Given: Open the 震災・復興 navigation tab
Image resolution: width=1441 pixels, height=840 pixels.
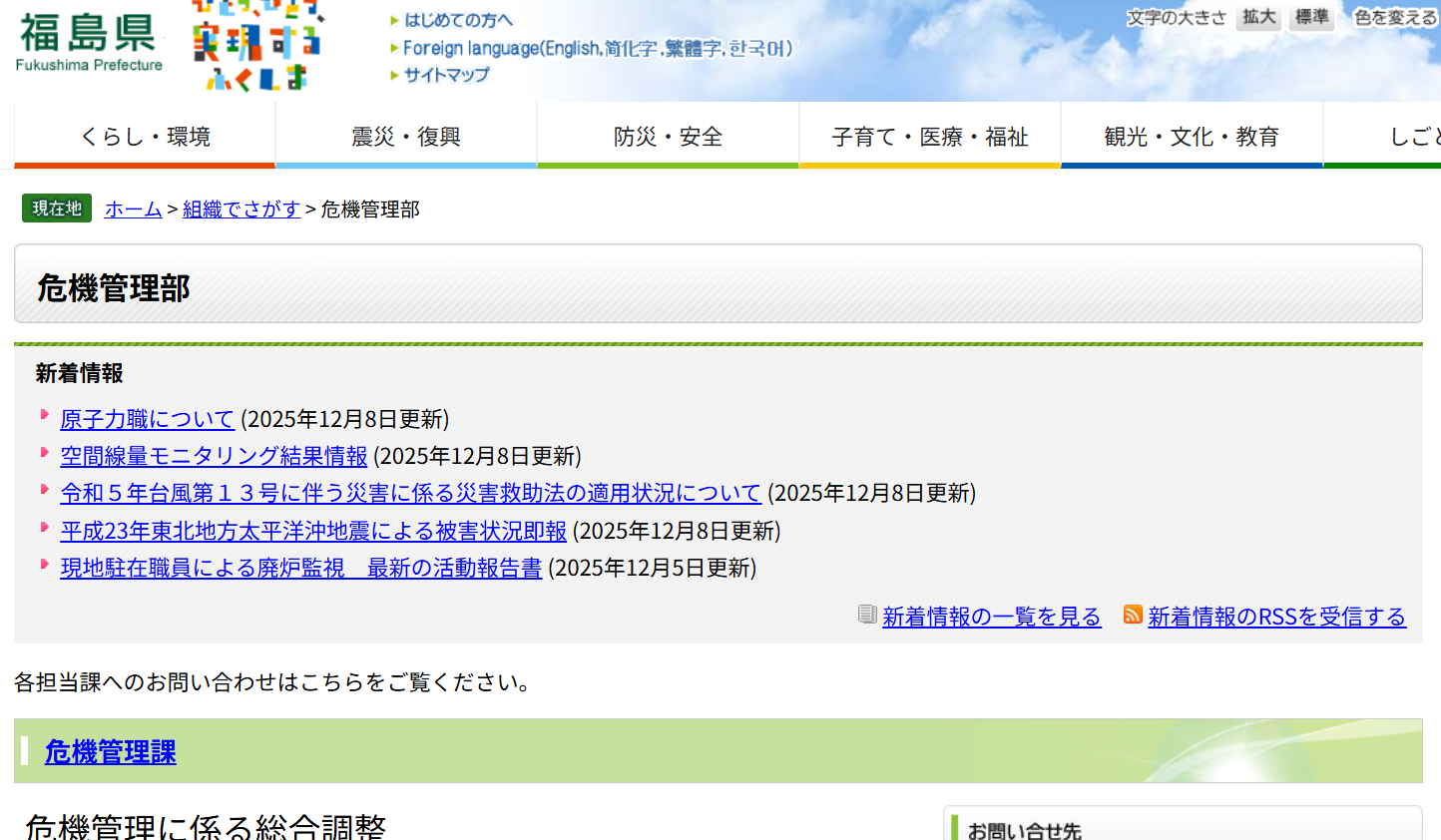Looking at the screenshot, I should tap(406, 137).
